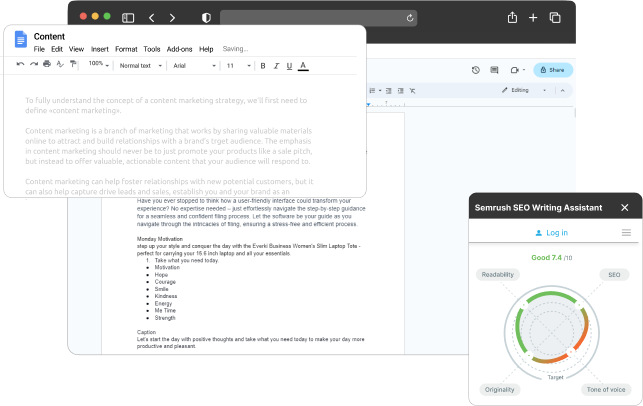Screen dimensions: 643x406
Task: Select the SEO label
Action: [614, 275]
